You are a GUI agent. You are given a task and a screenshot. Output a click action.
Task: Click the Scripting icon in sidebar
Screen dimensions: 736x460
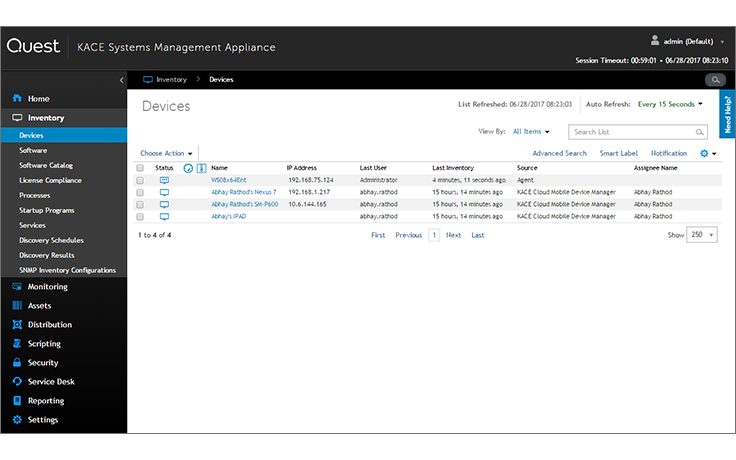(x=17, y=344)
